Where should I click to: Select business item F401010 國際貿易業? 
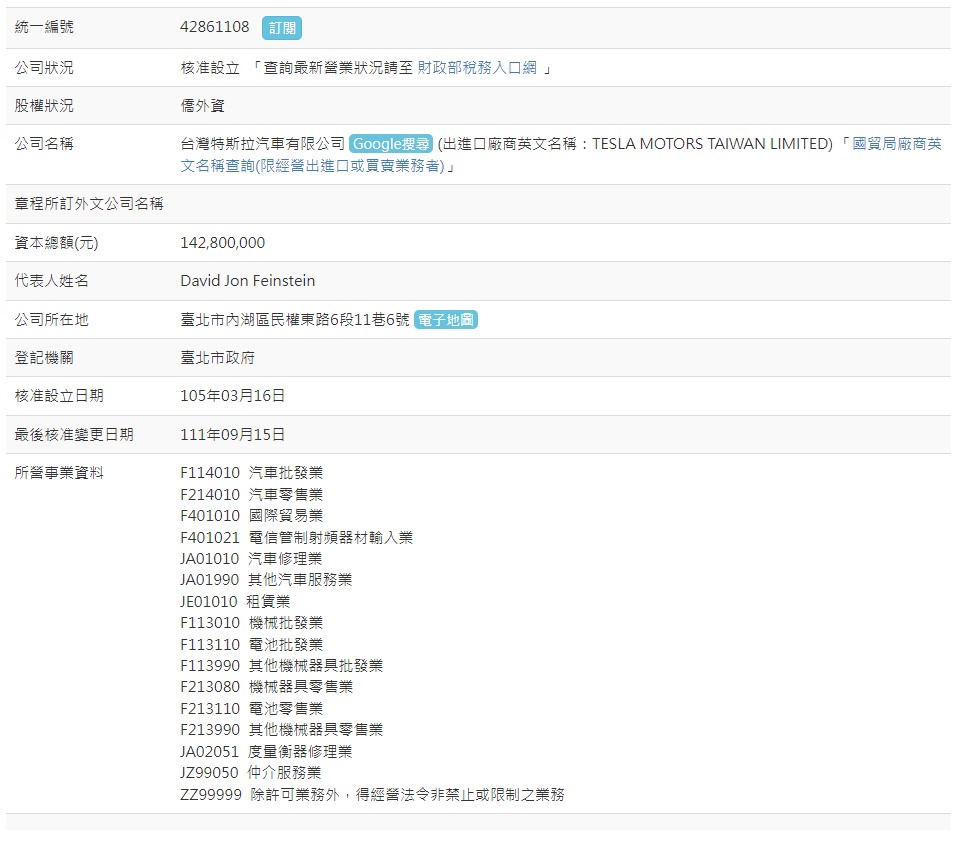point(251,515)
